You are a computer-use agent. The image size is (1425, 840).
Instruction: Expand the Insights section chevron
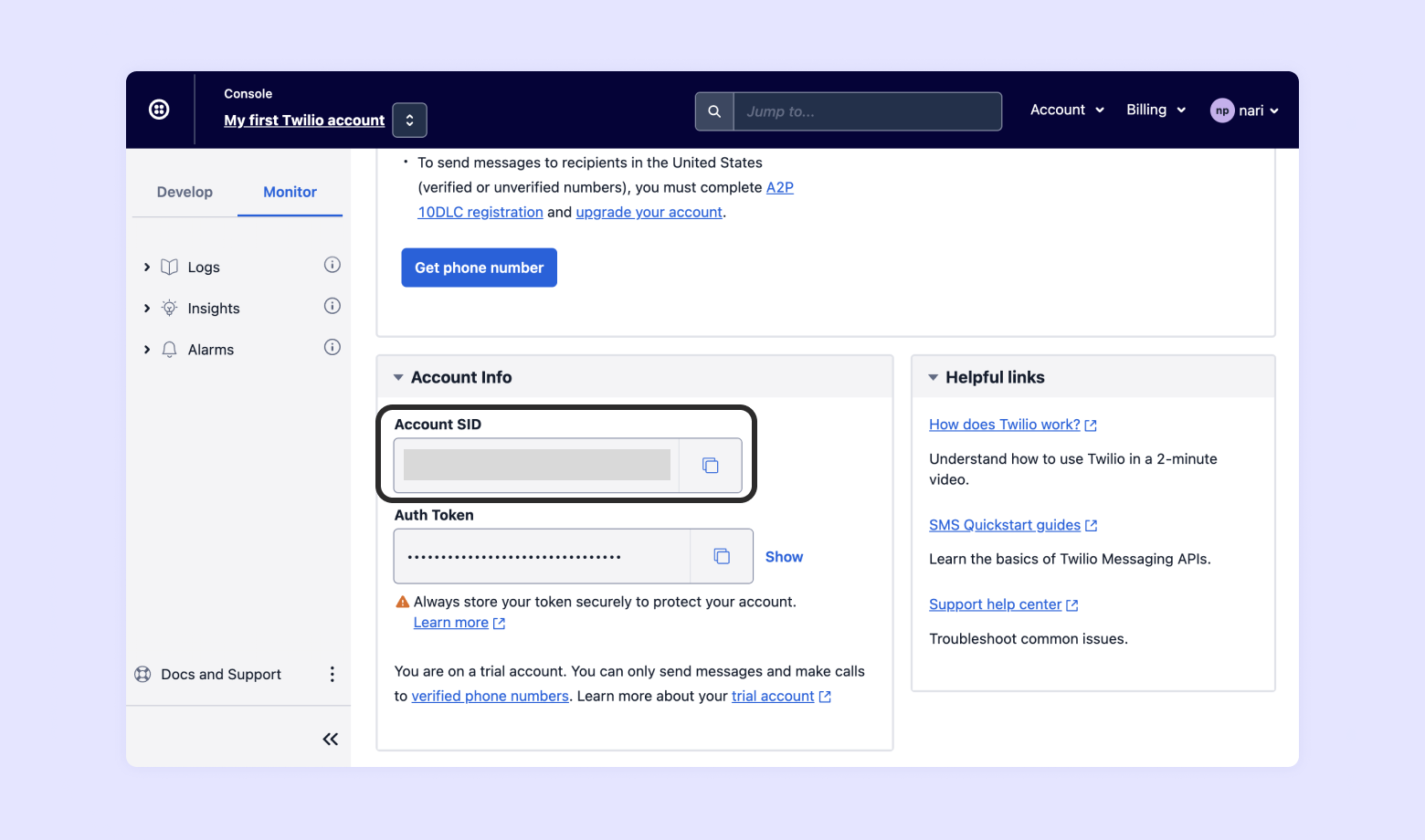[147, 309]
